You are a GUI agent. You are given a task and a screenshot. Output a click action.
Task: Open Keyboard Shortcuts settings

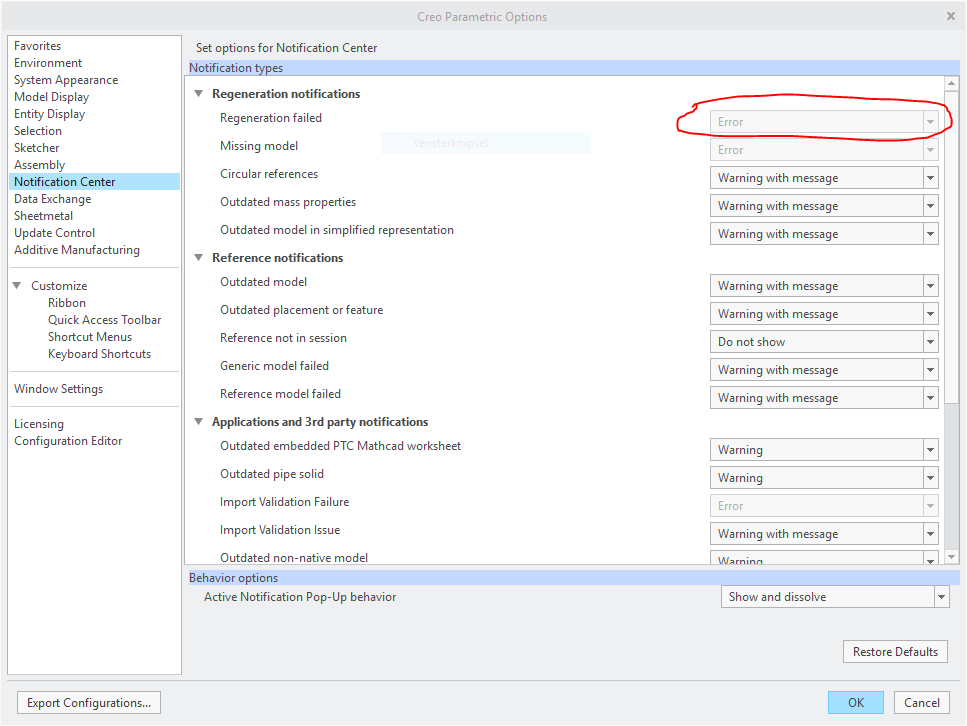pyautogui.click(x=99, y=354)
